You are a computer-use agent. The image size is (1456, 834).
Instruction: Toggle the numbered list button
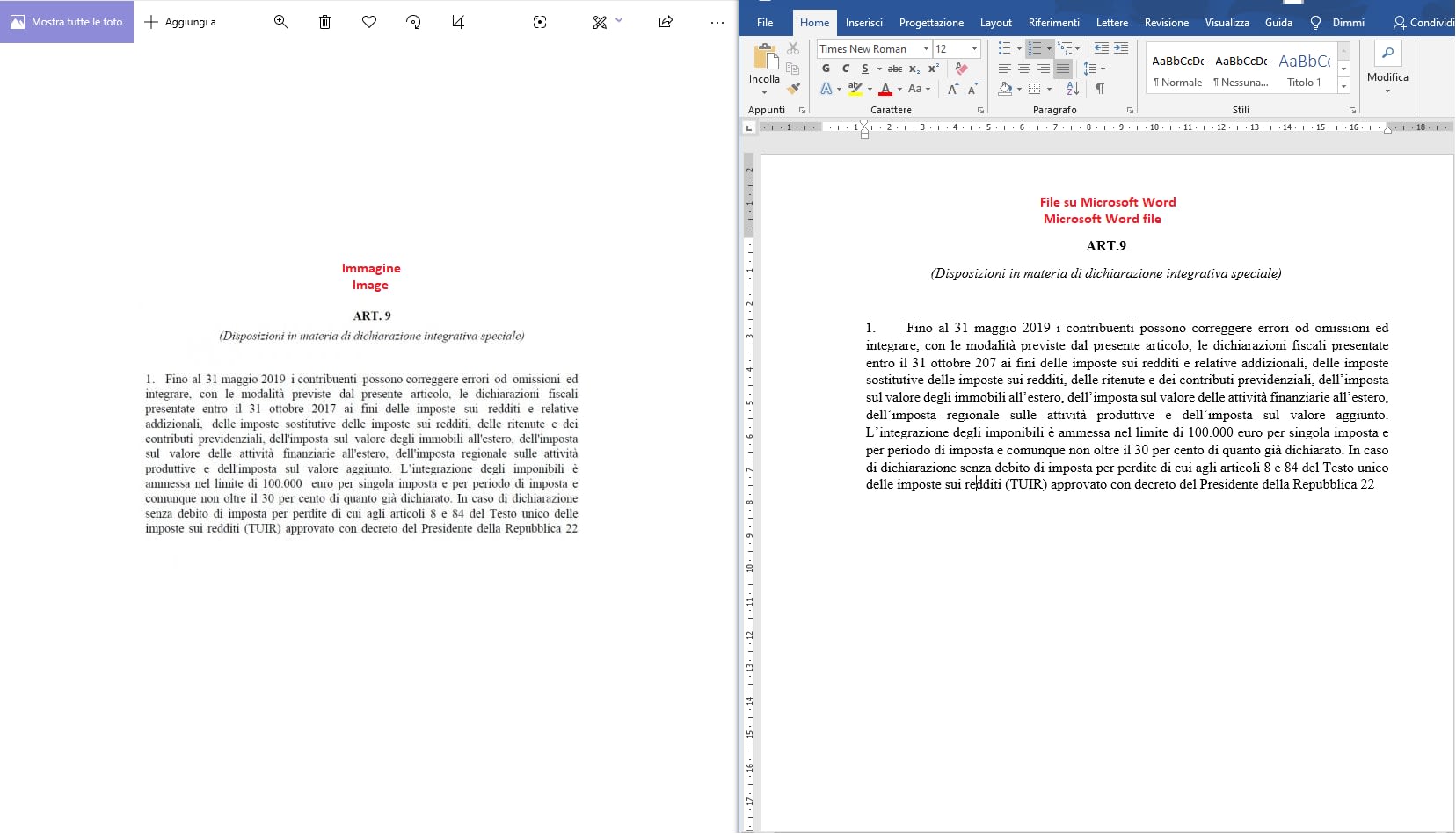pyautogui.click(x=1035, y=48)
